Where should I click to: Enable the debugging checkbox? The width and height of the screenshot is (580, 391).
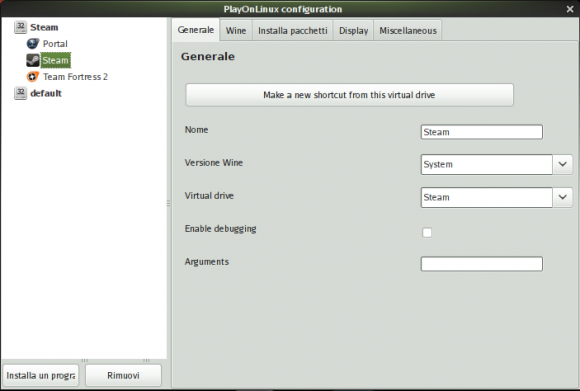pyautogui.click(x=427, y=233)
